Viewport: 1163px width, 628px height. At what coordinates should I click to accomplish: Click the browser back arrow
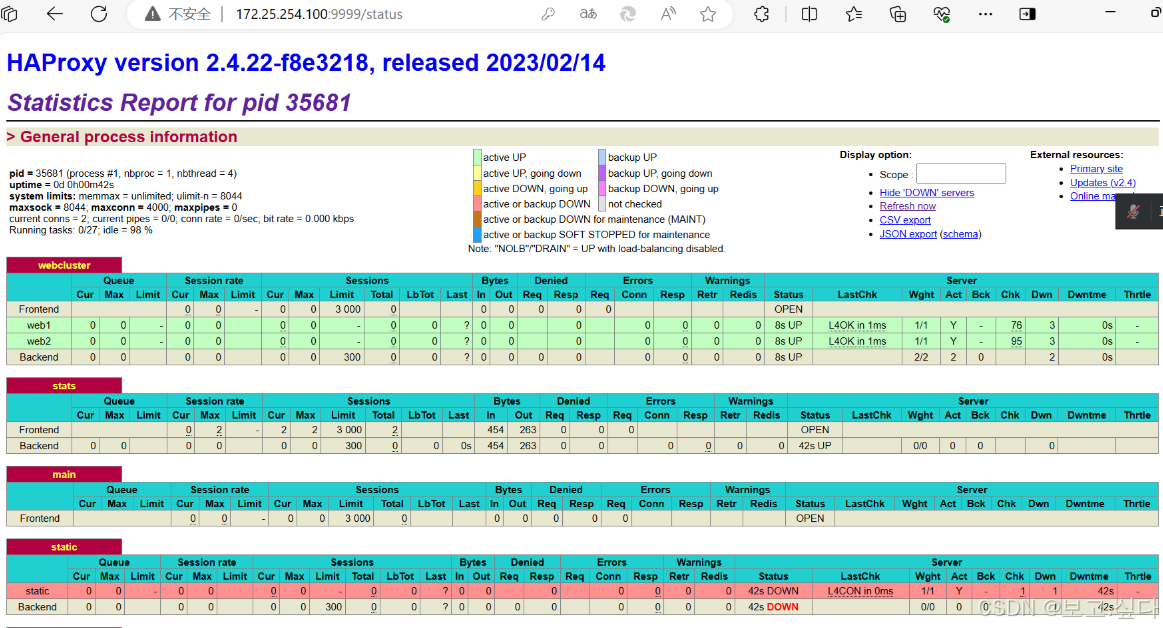(55, 13)
